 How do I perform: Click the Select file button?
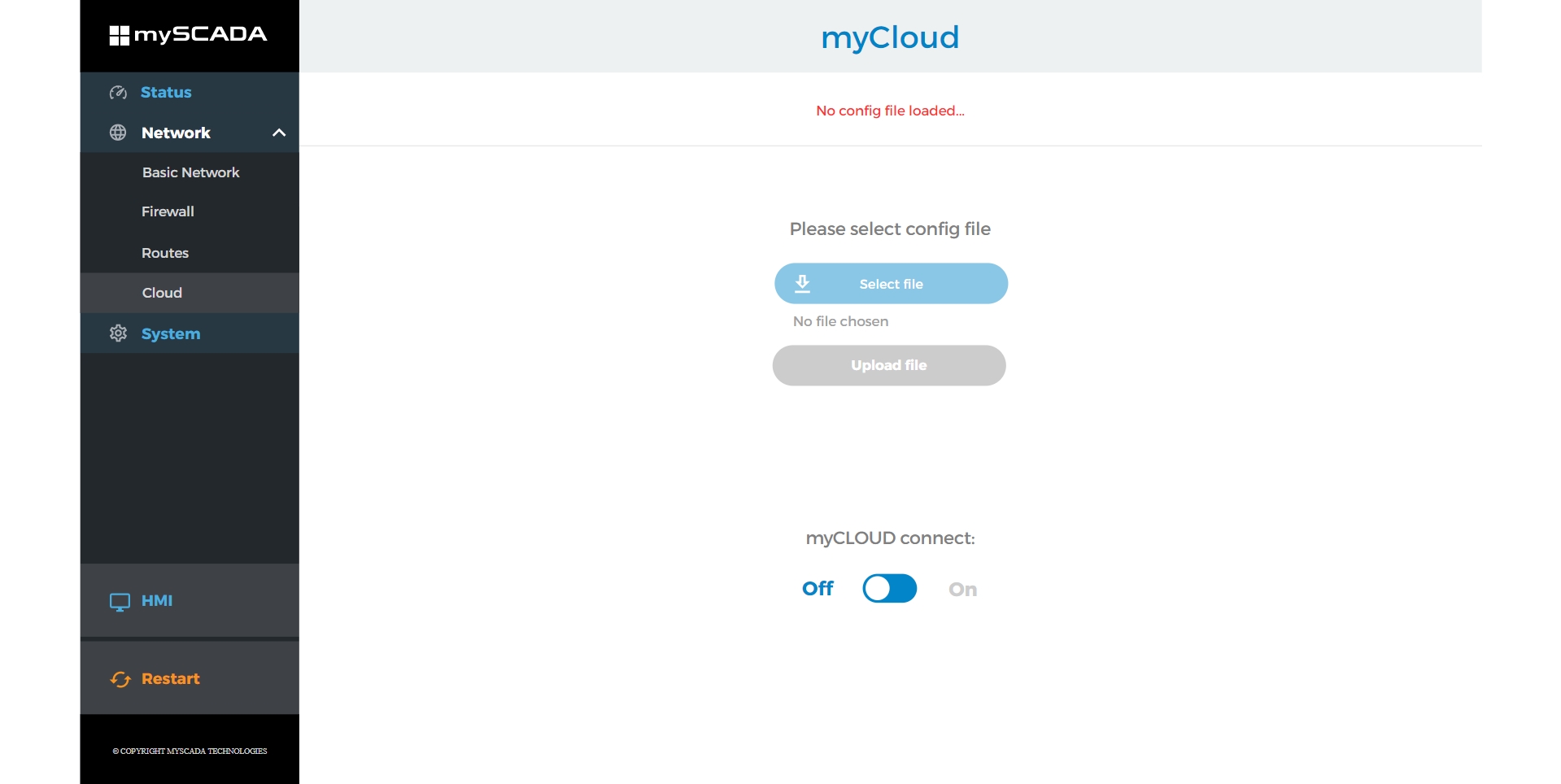coord(891,284)
